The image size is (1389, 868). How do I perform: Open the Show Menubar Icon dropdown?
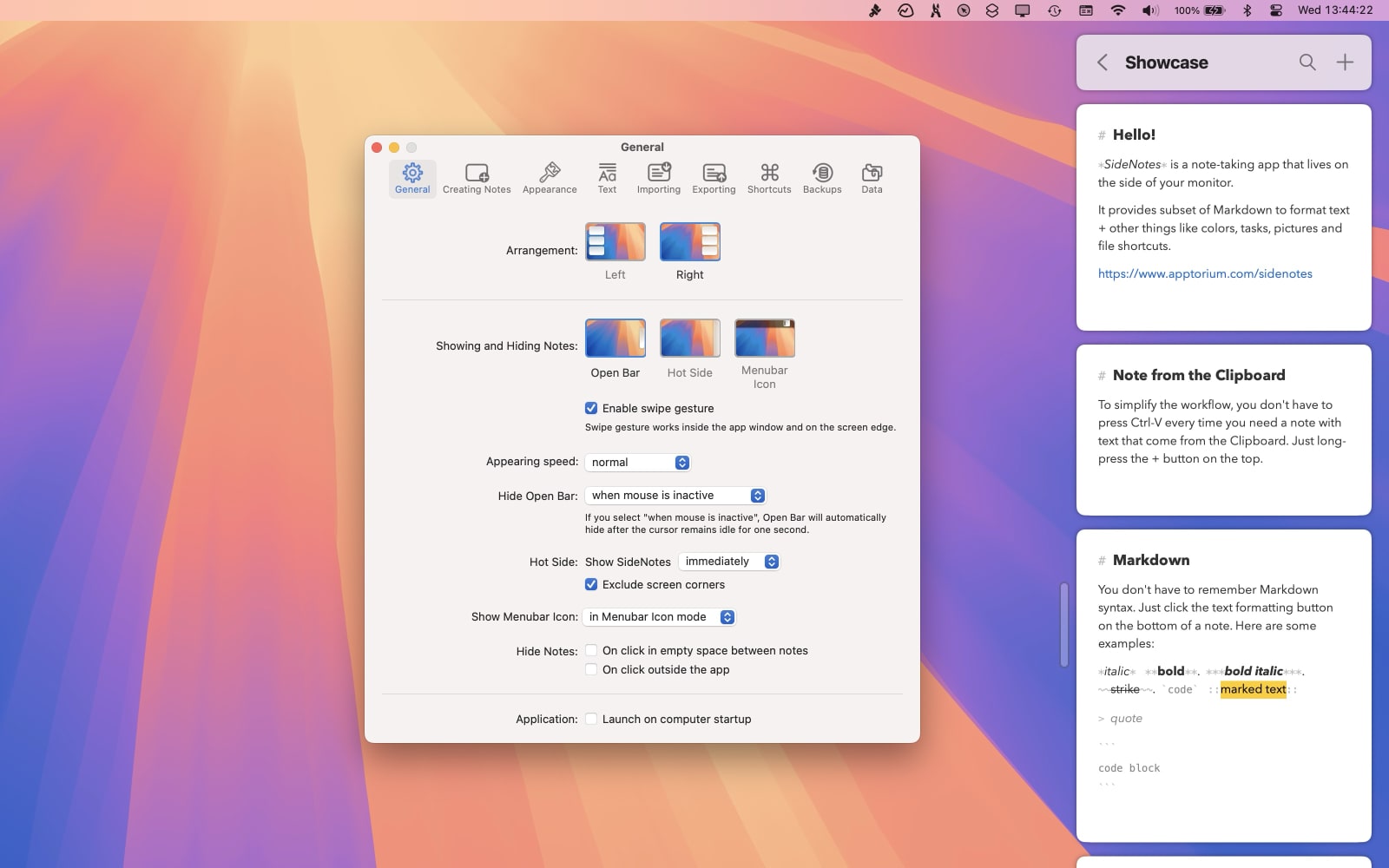660,617
